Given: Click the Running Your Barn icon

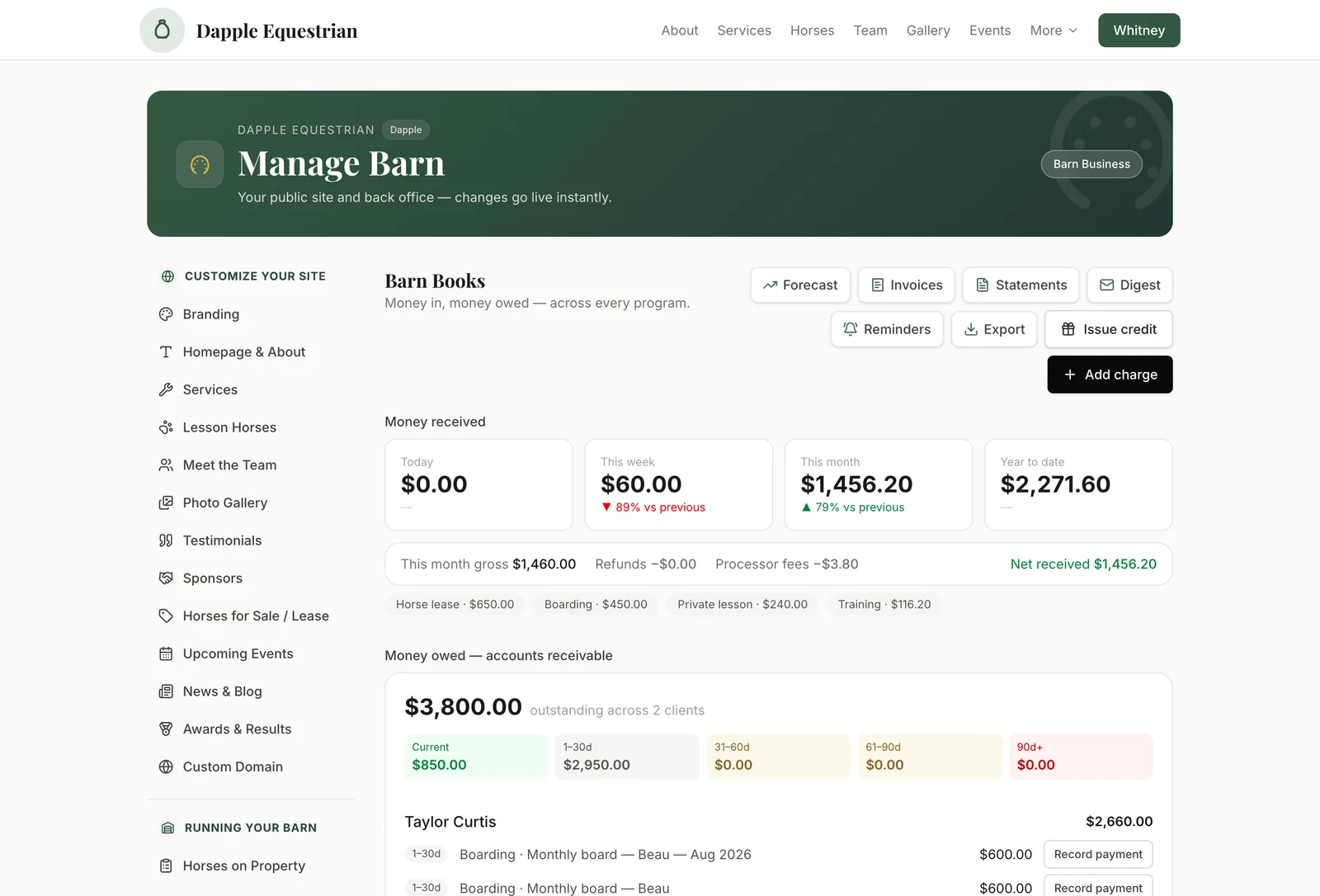Looking at the screenshot, I should click(x=167, y=828).
